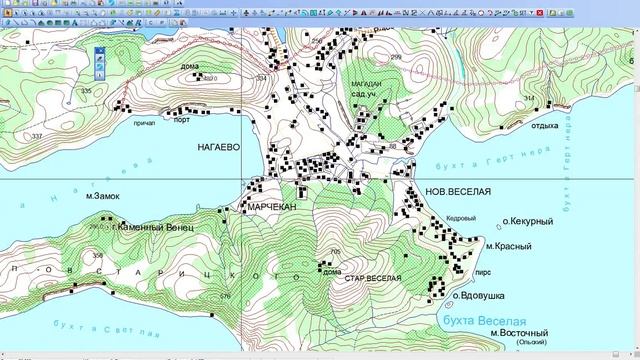Choose the green circle polygon tool
Viewport: 640px width, 360px height.
pyautogui.click(x=49, y=23)
